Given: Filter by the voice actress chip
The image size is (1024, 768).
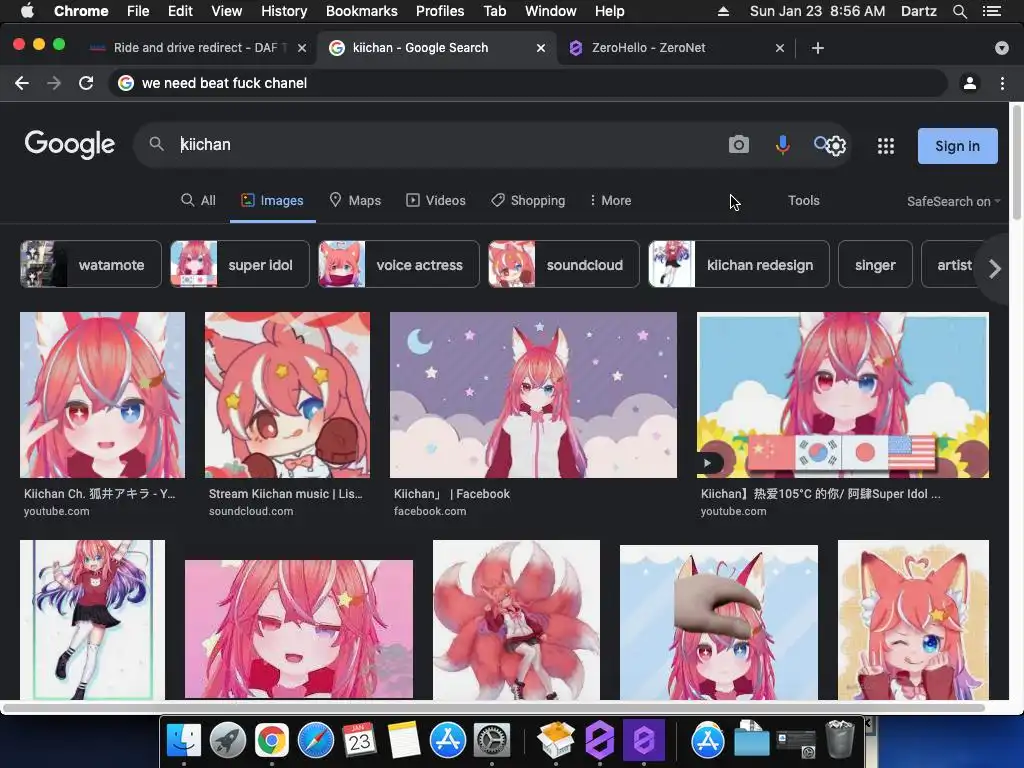Looking at the screenshot, I should (x=399, y=264).
